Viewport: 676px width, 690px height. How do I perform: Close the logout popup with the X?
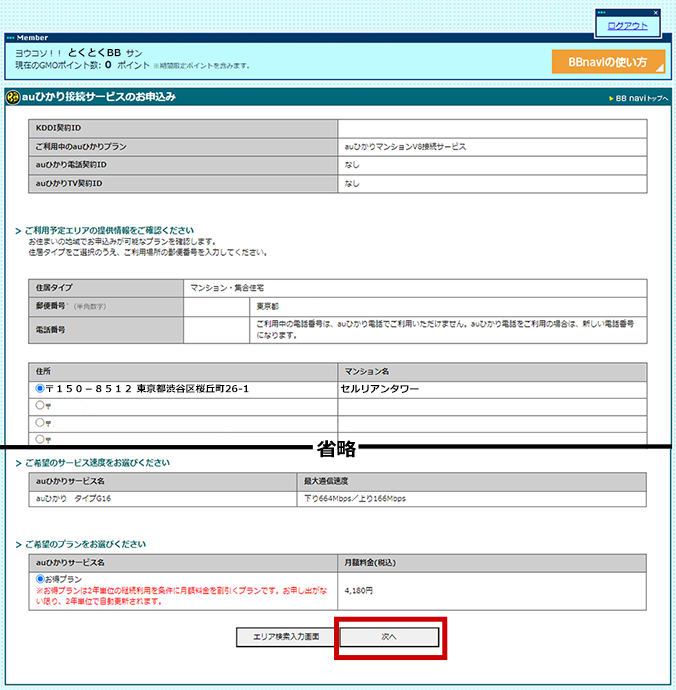[655, 12]
